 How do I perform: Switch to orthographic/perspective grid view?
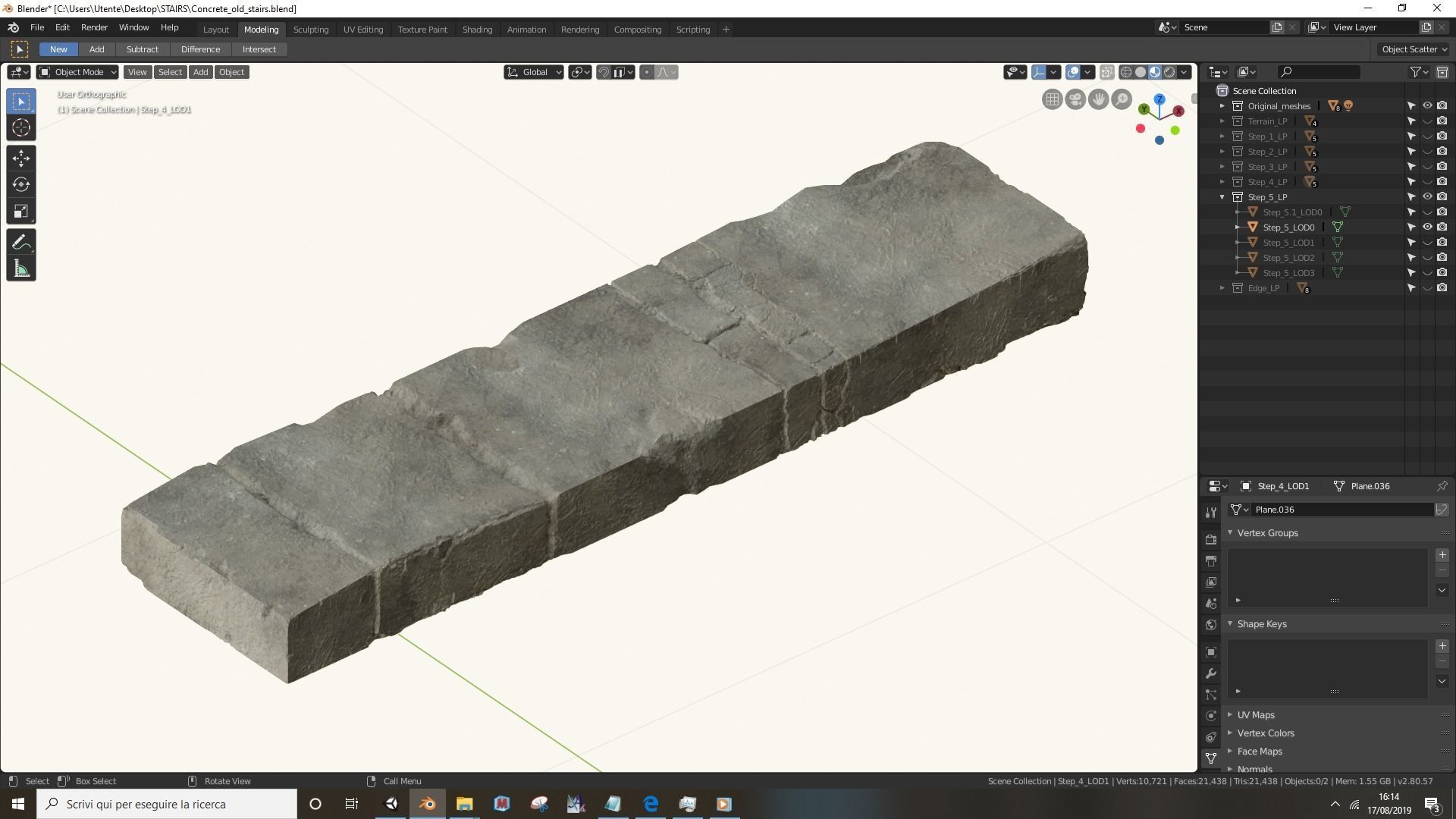pos(1052,99)
